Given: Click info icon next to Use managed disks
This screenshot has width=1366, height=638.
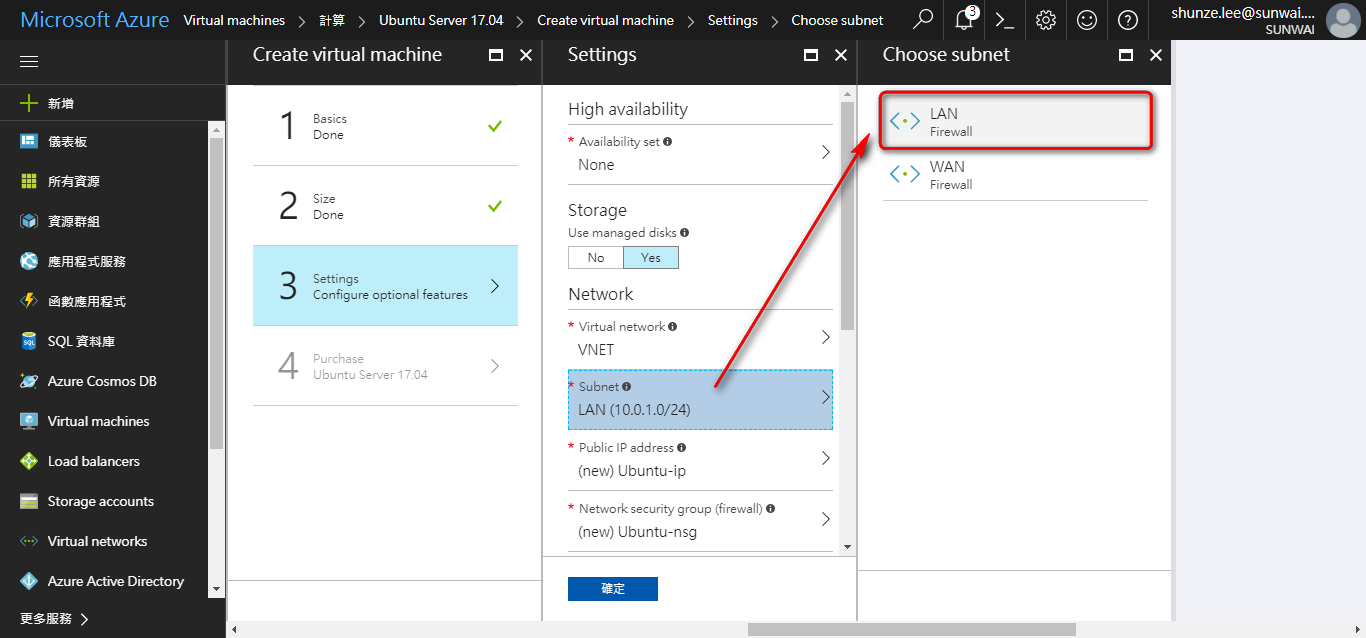Looking at the screenshot, I should point(684,232).
